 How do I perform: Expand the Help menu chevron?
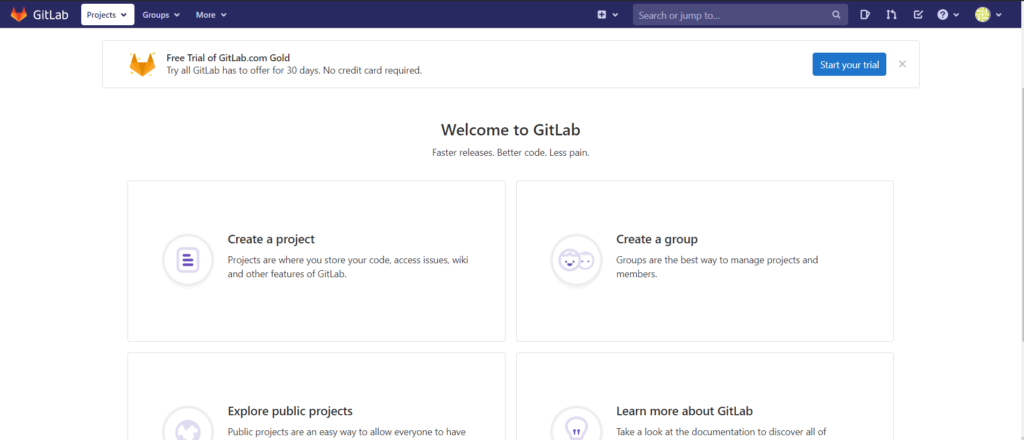pos(957,14)
